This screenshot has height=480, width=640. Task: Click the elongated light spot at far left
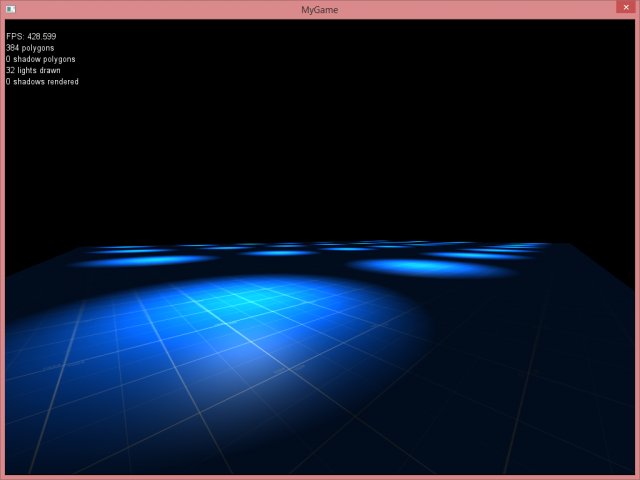[x=145, y=260]
